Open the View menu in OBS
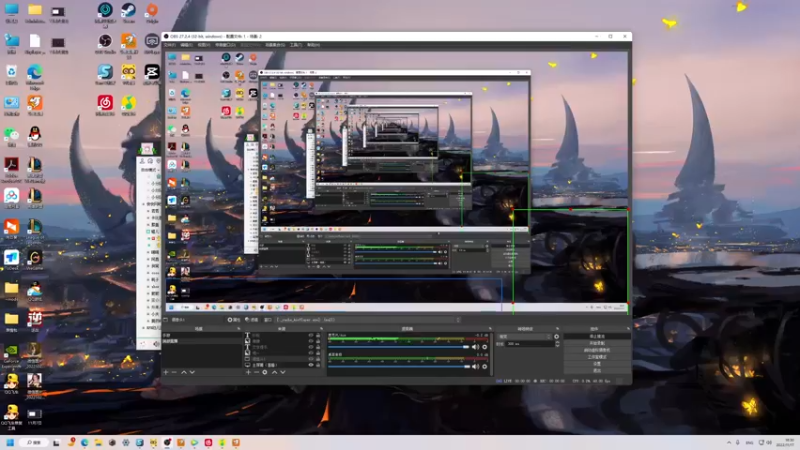800x450 pixels. coord(204,45)
